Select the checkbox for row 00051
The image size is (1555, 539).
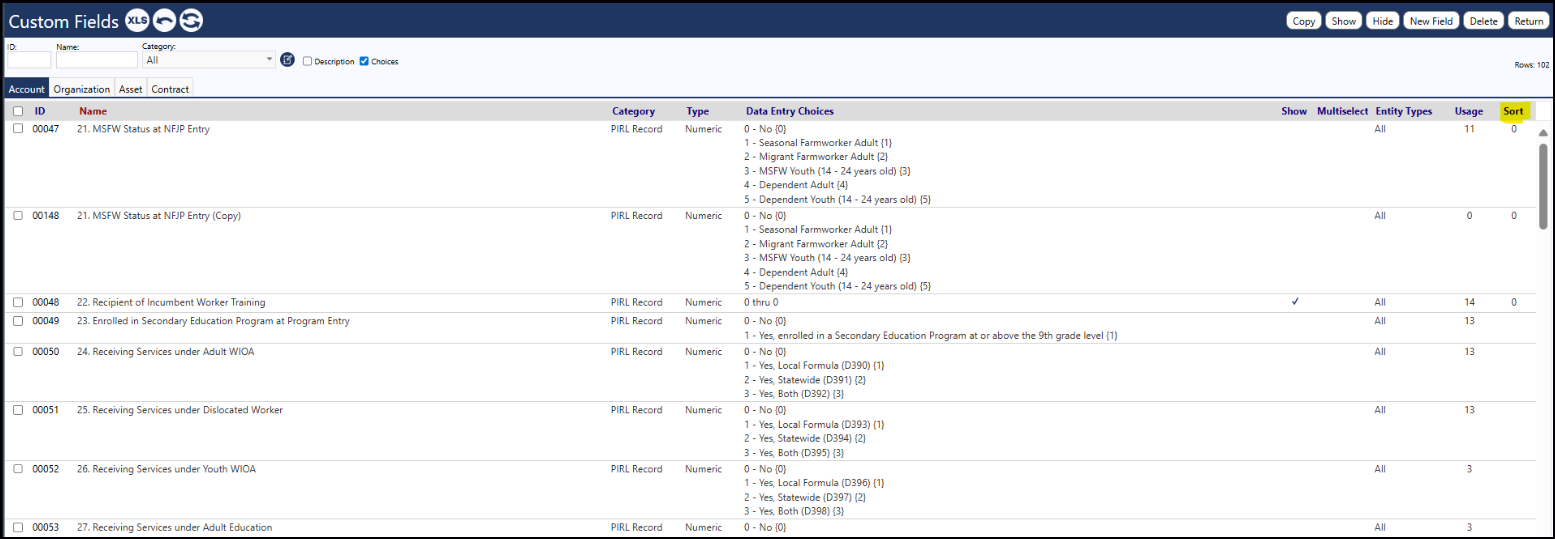point(18,410)
